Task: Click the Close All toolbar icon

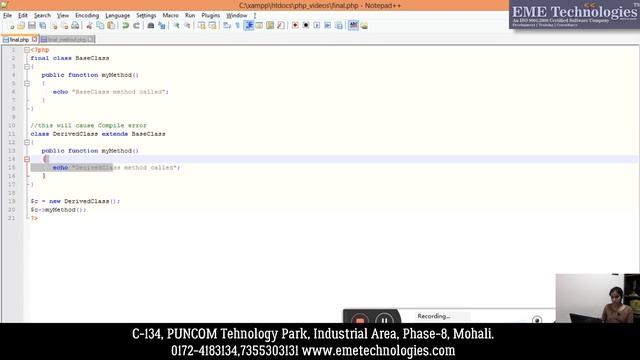Action: (x=64, y=26)
